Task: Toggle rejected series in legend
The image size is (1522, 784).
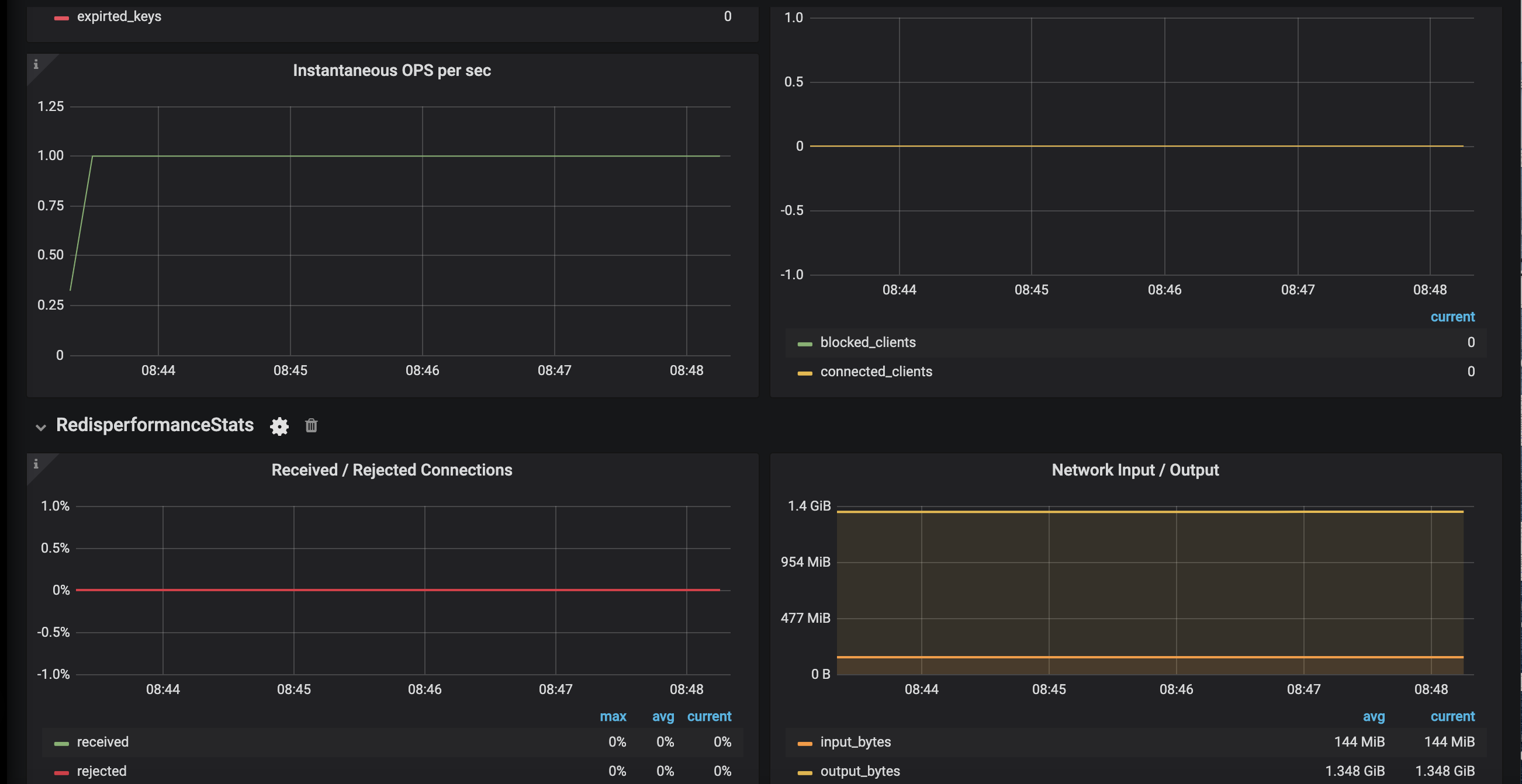Action: coord(102,771)
